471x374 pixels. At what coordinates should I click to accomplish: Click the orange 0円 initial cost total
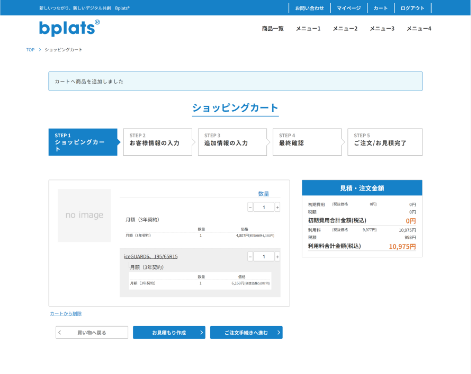pos(411,221)
